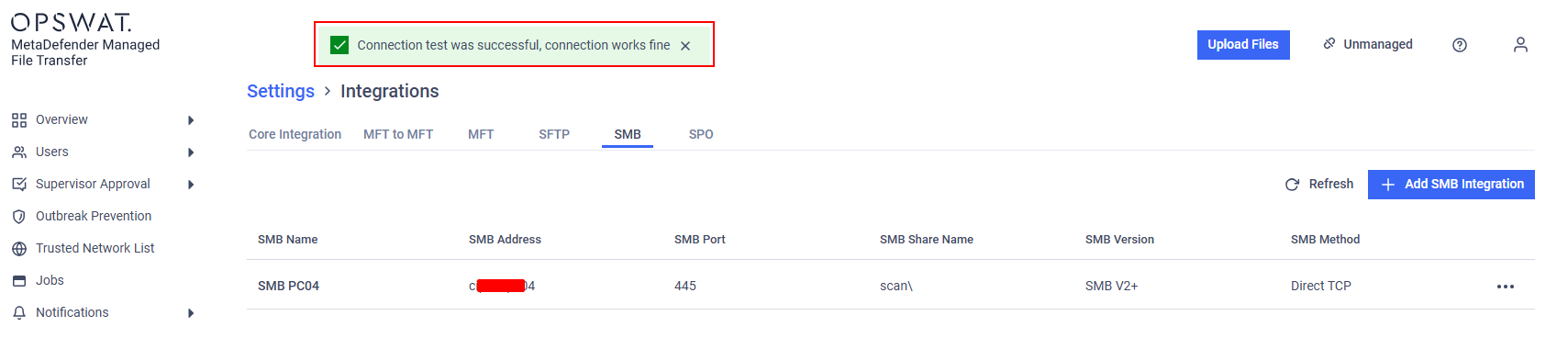
Task: Click the Refresh icon
Action: (x=1292, y=185)
